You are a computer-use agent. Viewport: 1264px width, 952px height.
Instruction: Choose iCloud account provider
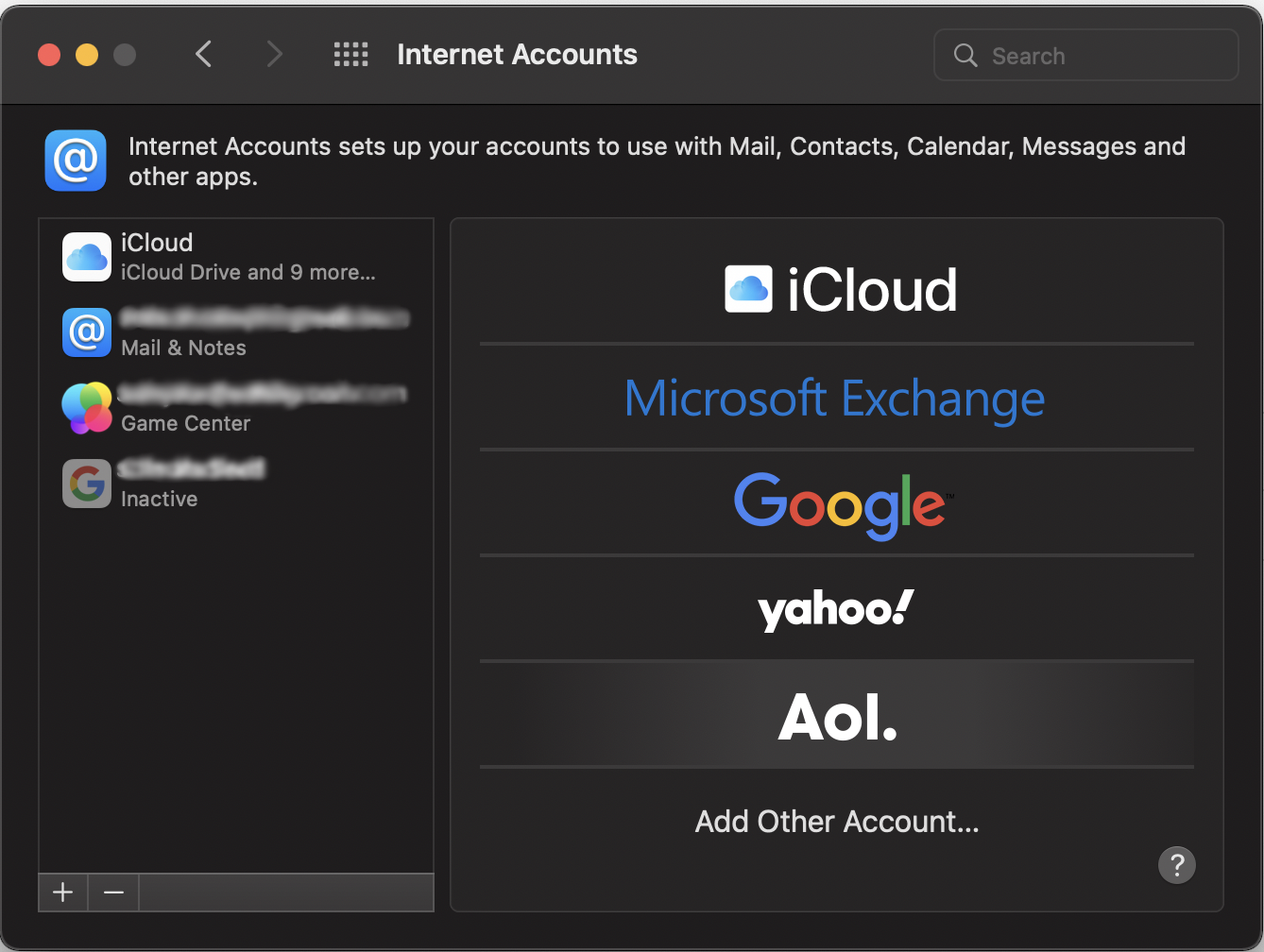837,289
